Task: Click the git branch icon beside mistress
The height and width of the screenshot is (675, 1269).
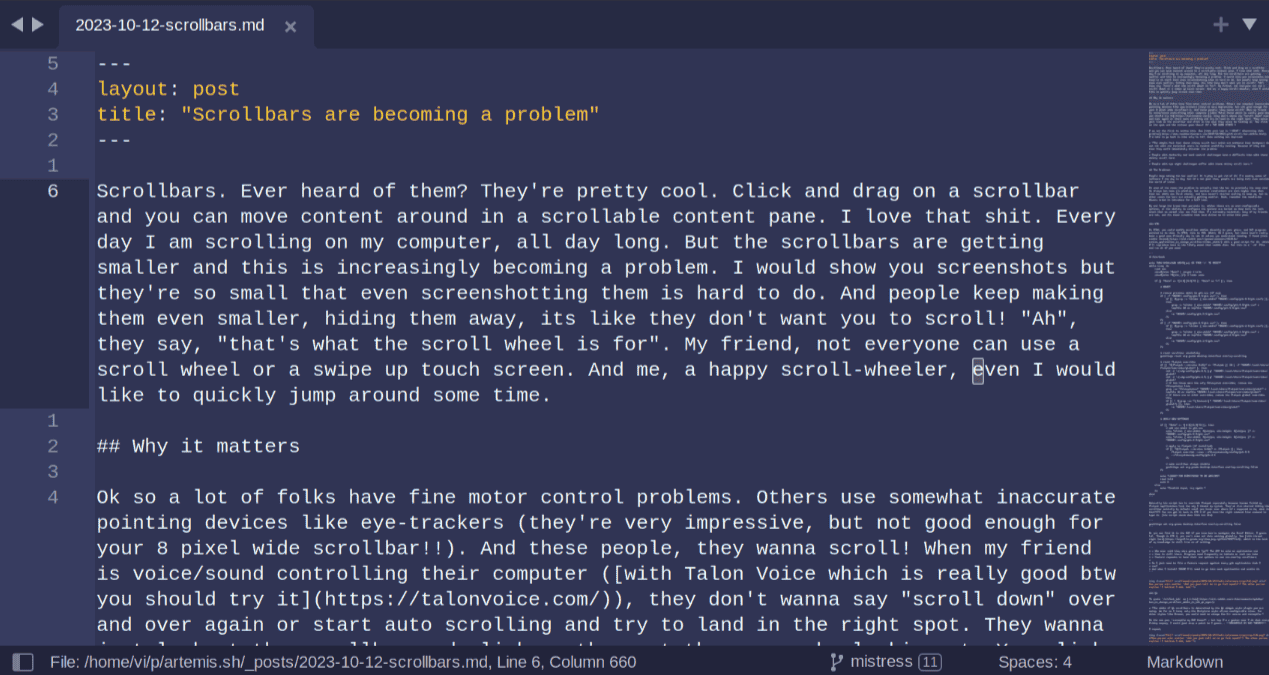Action: click(x=836, y=662)
